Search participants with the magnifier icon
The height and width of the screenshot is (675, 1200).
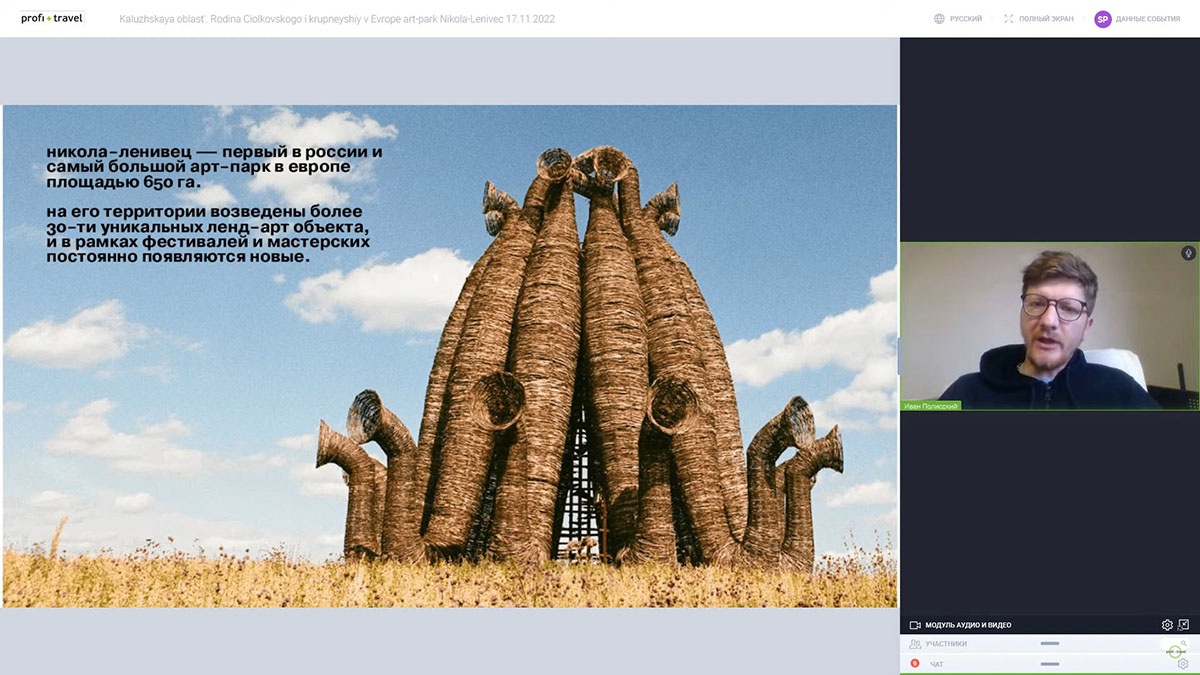(1184, 644)
